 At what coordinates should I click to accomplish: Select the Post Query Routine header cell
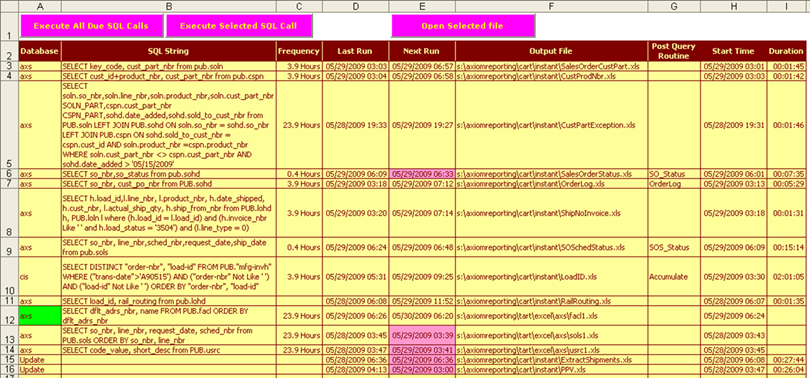[x=674, y=51]
